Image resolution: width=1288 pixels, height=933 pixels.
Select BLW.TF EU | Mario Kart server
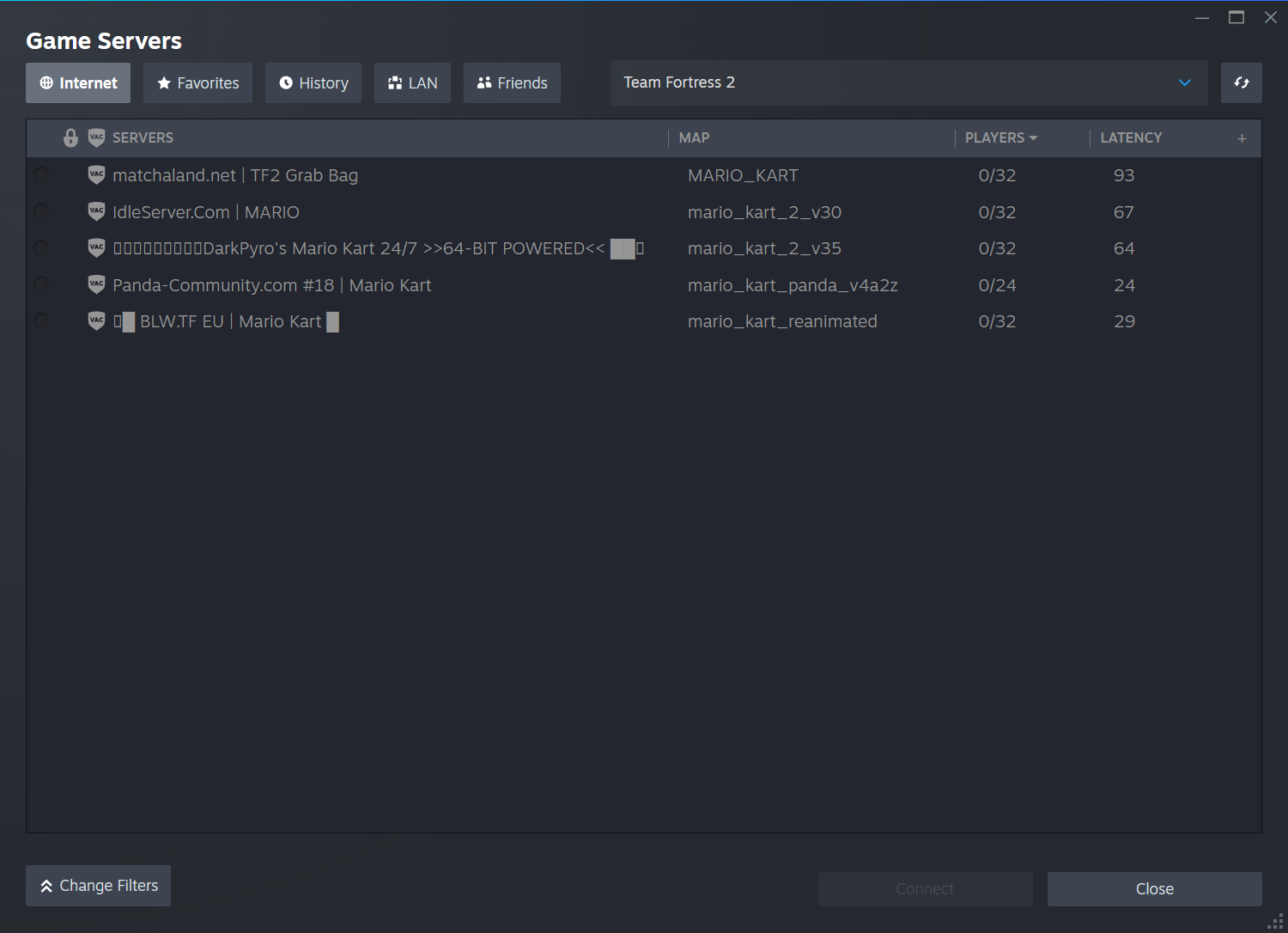click(x=644, y=321)
